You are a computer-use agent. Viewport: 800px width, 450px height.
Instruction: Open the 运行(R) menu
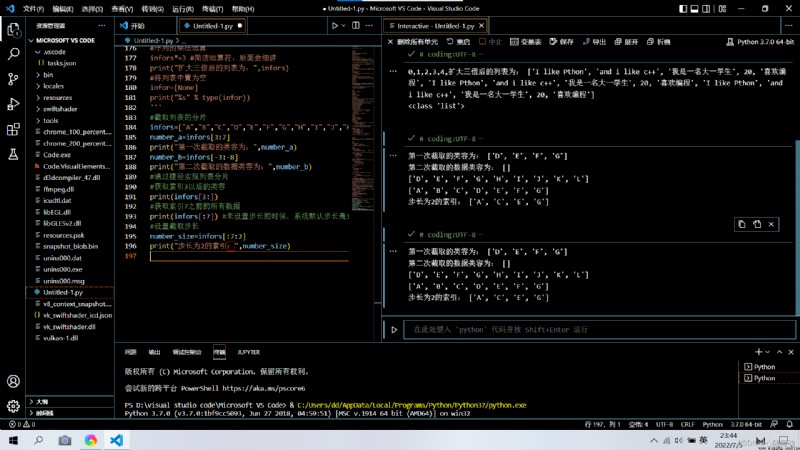[x=183, y=9]
